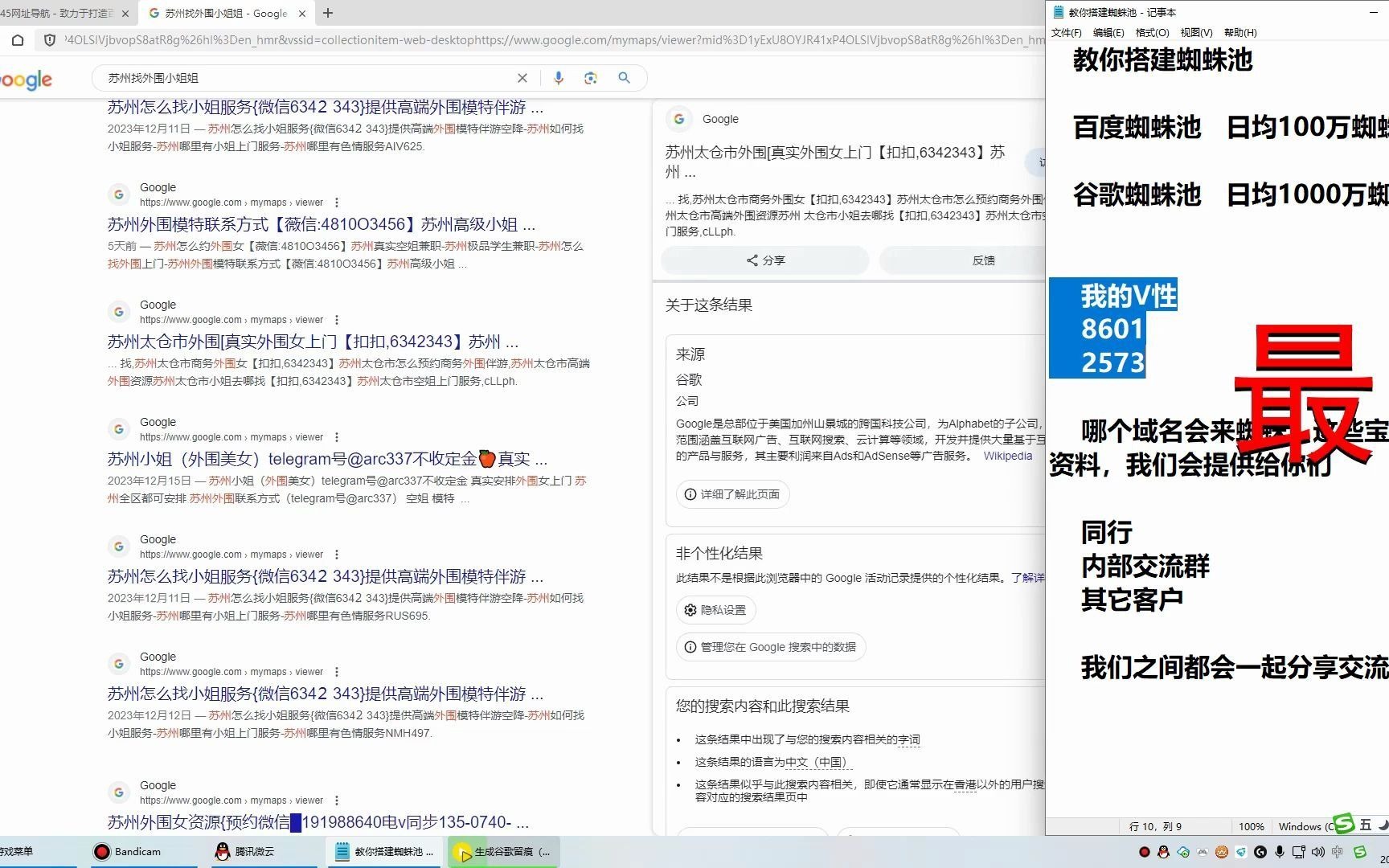Open Notepad 编辑(E) menu
The width and height of the screenshot is (1389, 868).
point(1108,33)
